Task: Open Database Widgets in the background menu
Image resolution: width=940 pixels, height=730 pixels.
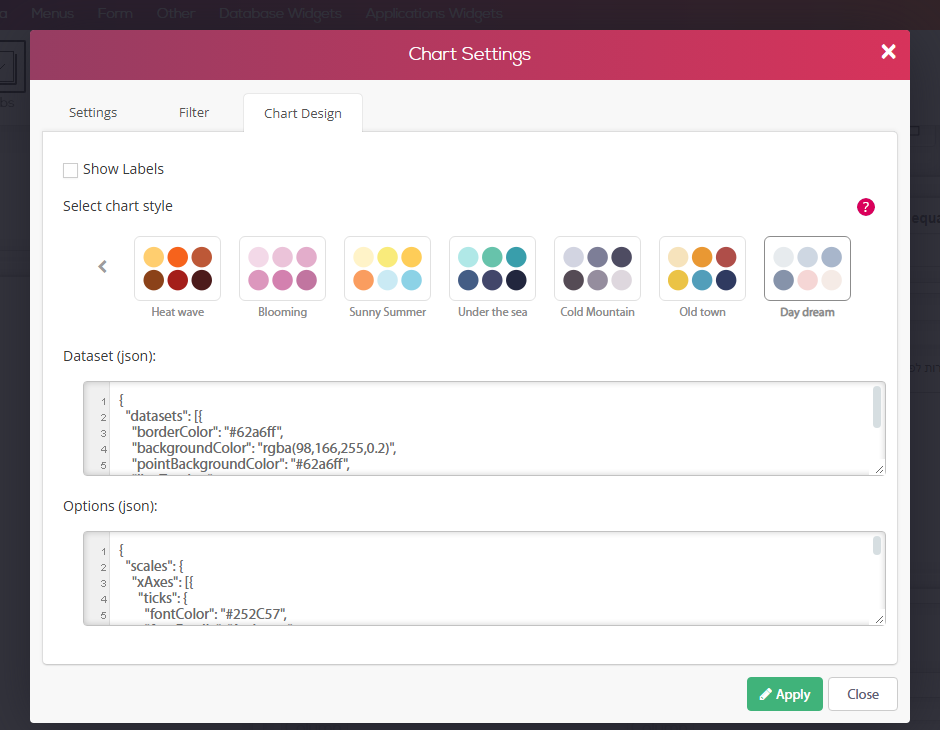Action: (280, 13)
